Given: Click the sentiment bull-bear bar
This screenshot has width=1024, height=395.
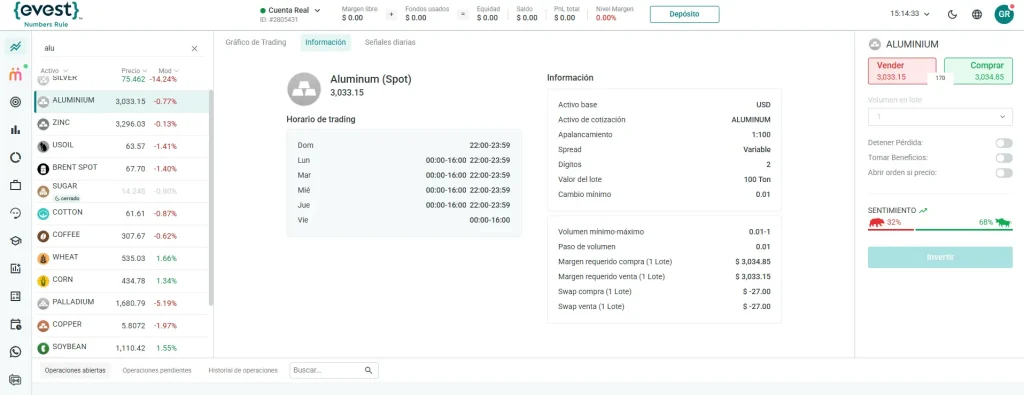Looking at the screenshot, I should point(940,230).
